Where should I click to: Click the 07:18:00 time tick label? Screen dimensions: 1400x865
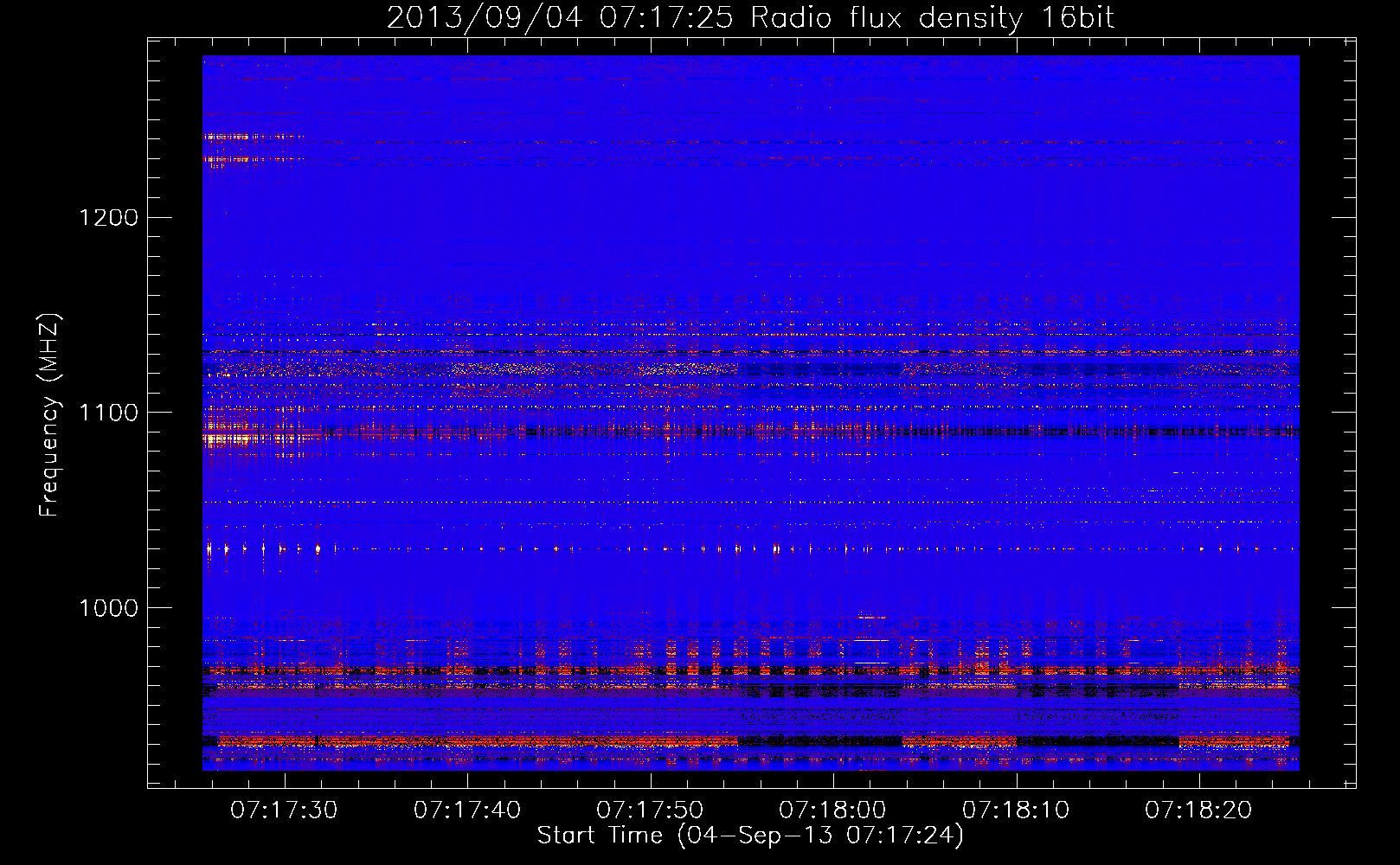click(x=833, y=811)
